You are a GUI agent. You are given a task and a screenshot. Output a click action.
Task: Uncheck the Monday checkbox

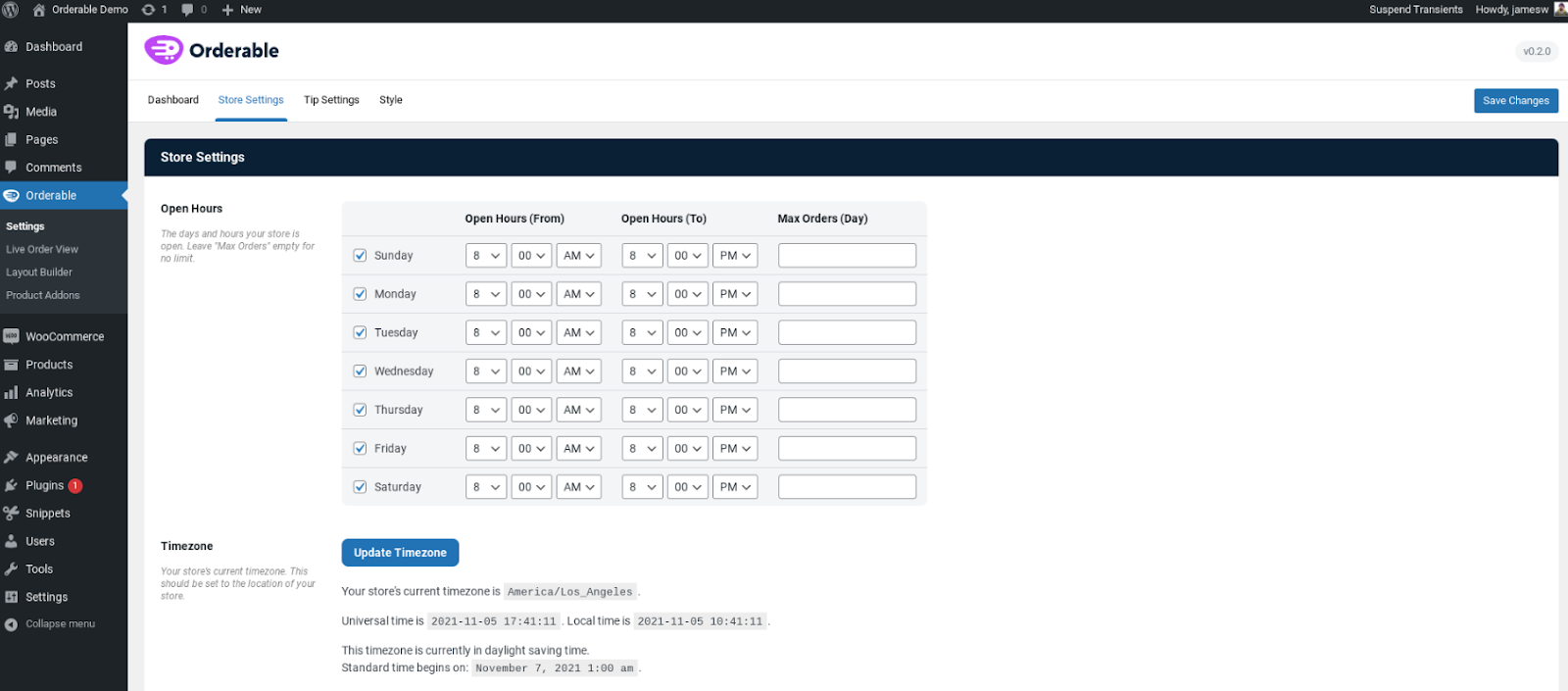click(360, 294)
